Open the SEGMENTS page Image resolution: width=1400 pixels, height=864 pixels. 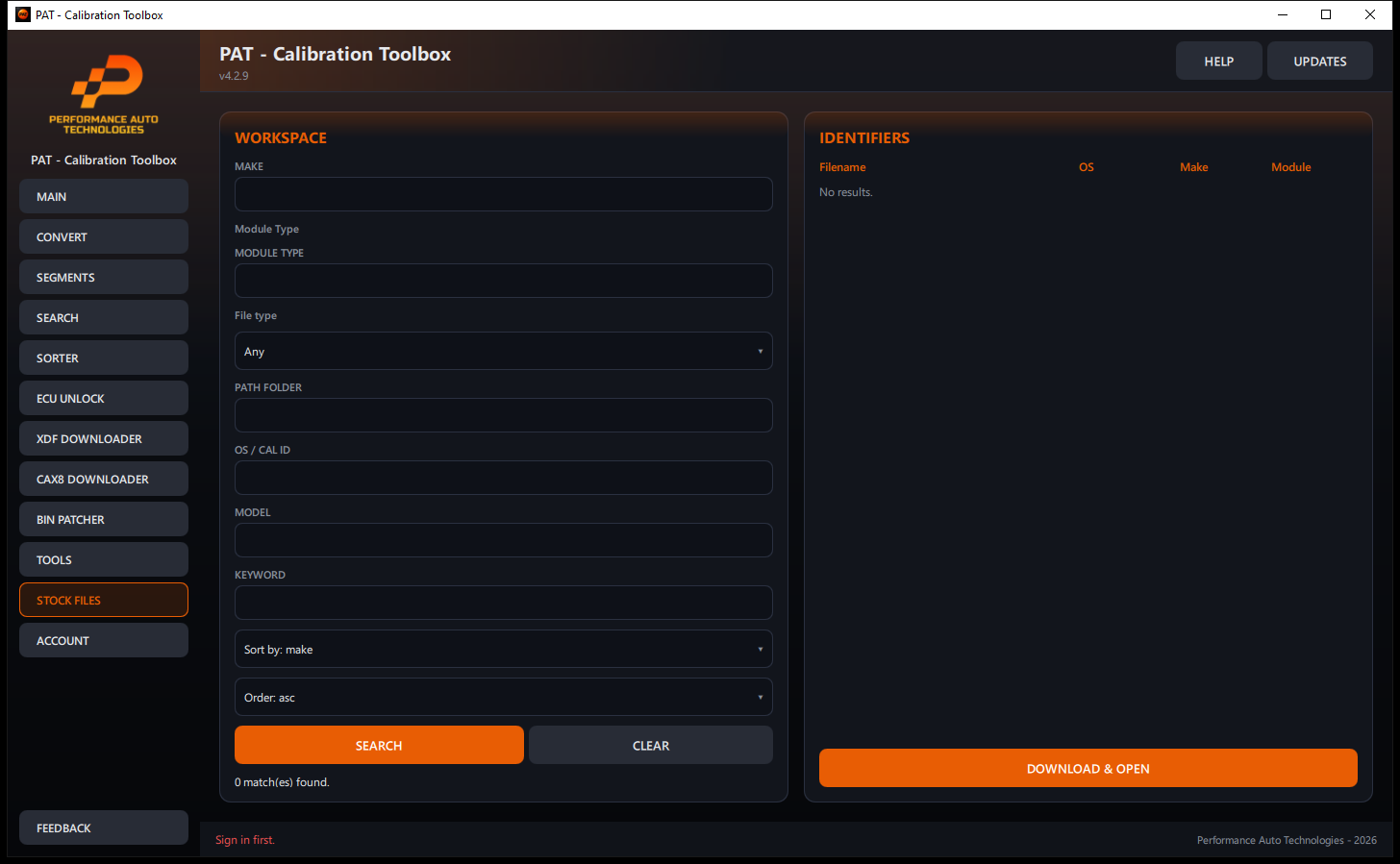click(104, 277)
